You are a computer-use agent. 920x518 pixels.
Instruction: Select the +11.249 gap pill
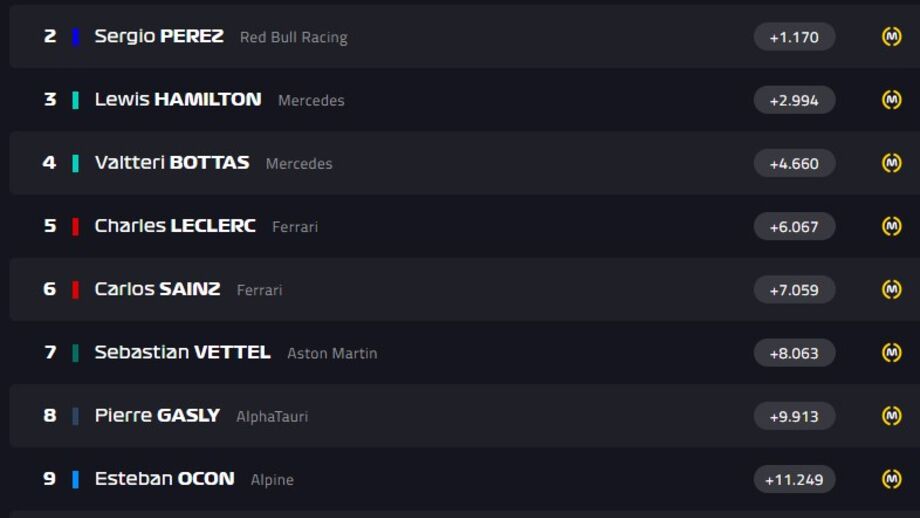coord(794,479)
